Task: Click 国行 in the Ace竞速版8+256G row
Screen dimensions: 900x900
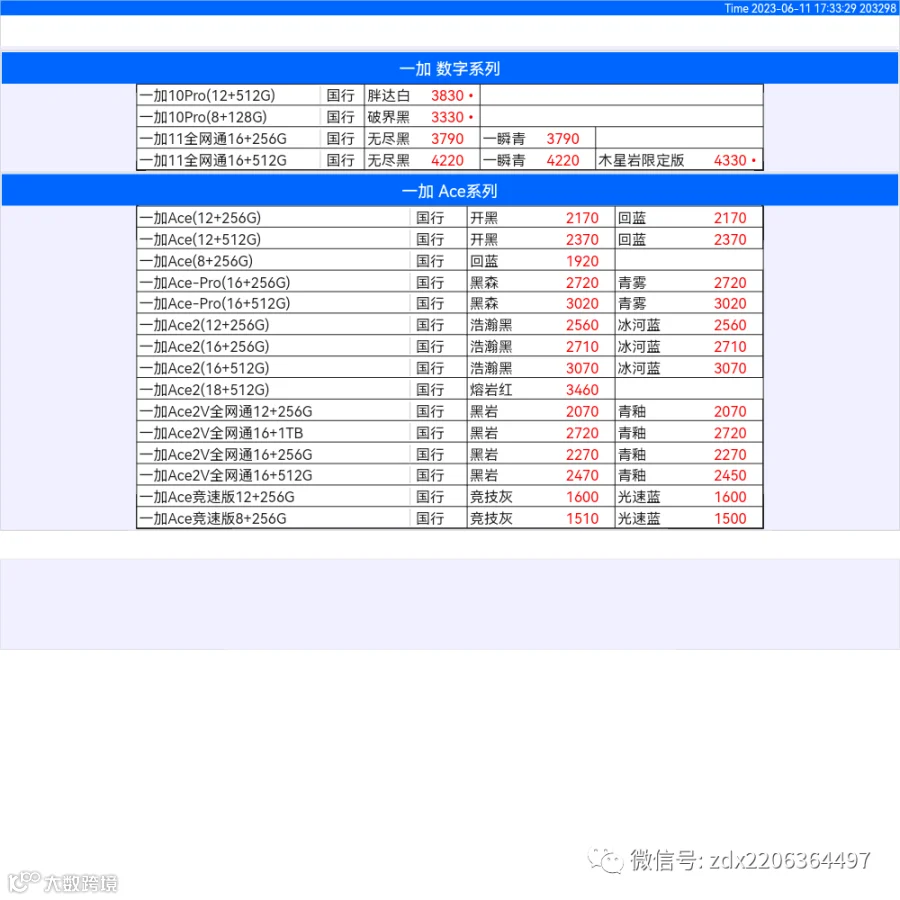Action: point(430,519)
